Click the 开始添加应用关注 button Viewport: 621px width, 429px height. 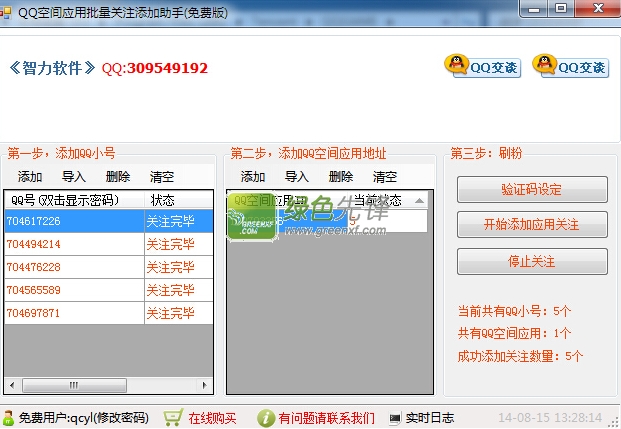(532, 225)
